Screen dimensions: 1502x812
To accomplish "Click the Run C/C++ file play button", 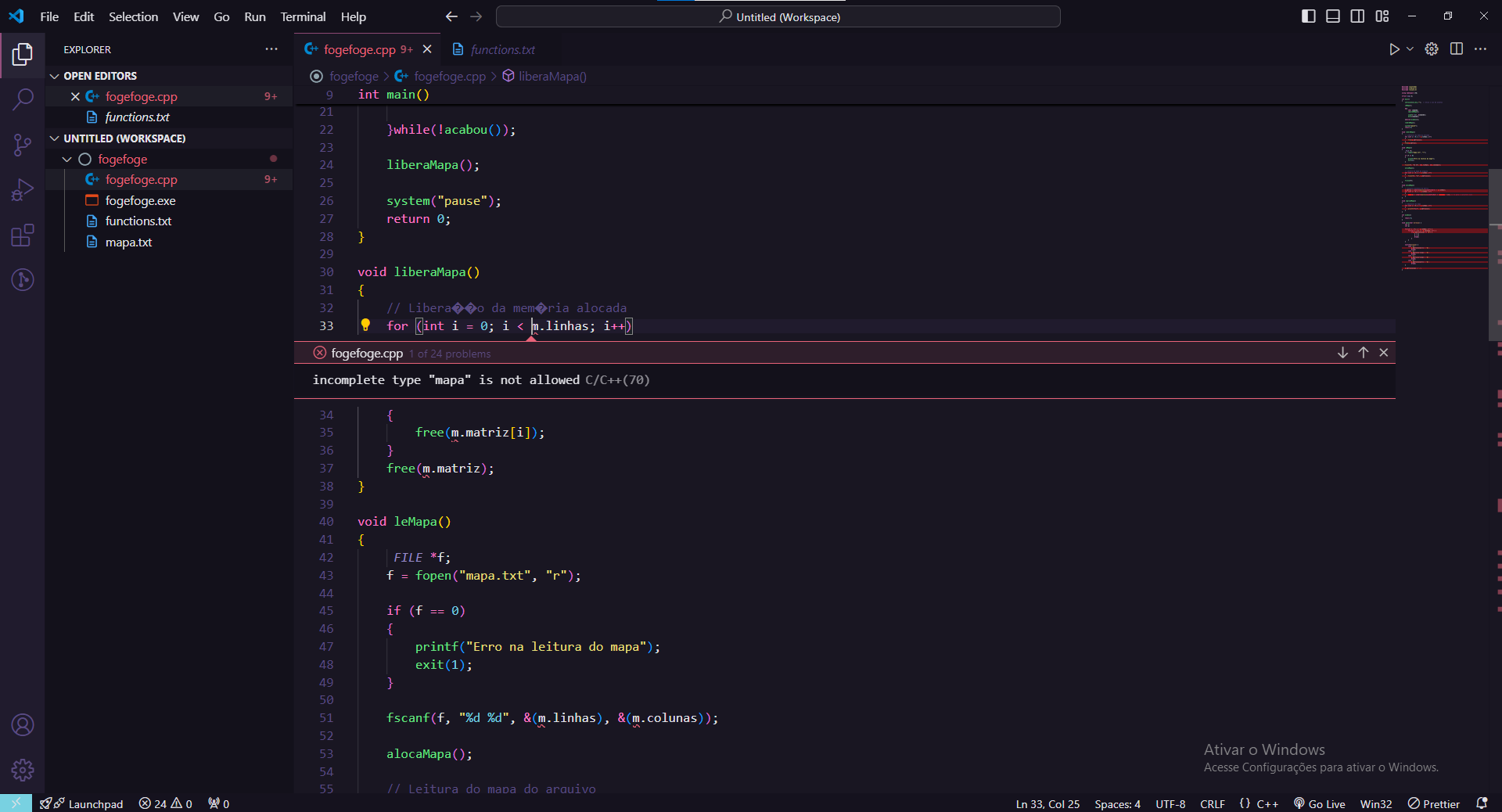I will pyautogui.click(x=1394, y=49).
